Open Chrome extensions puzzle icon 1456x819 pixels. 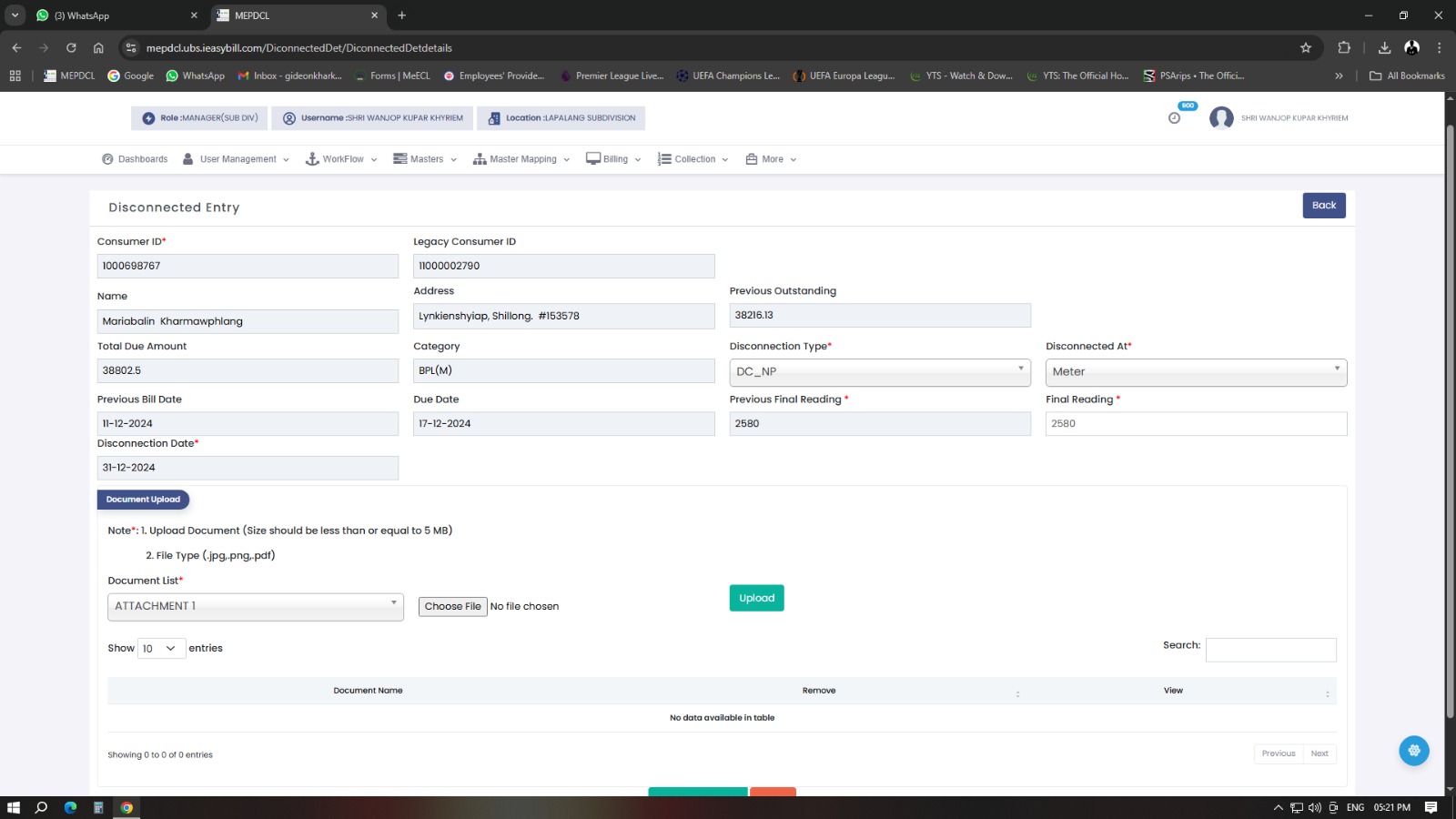point(1344,48)
